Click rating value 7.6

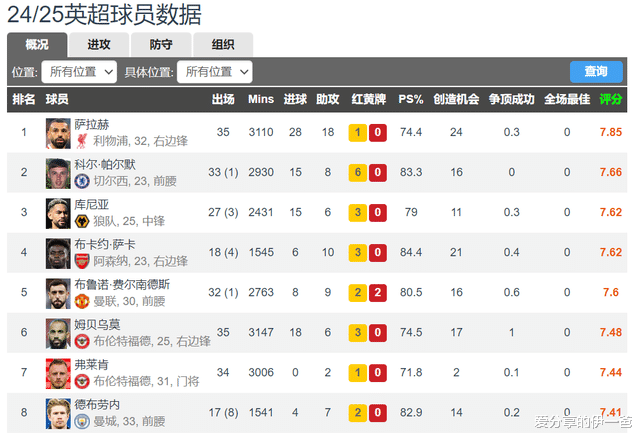pos(611,292)
